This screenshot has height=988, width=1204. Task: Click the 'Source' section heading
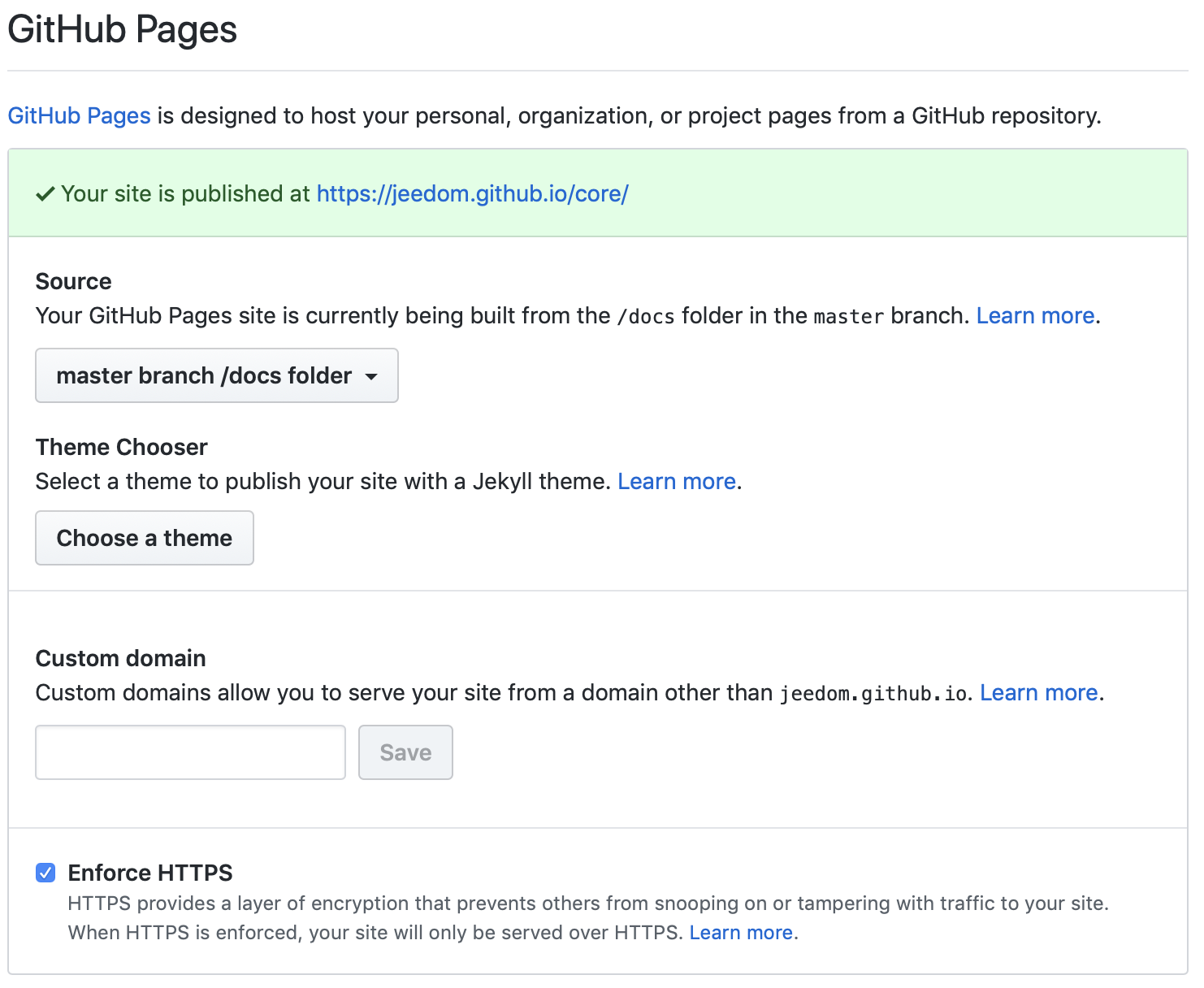point(74,281)
